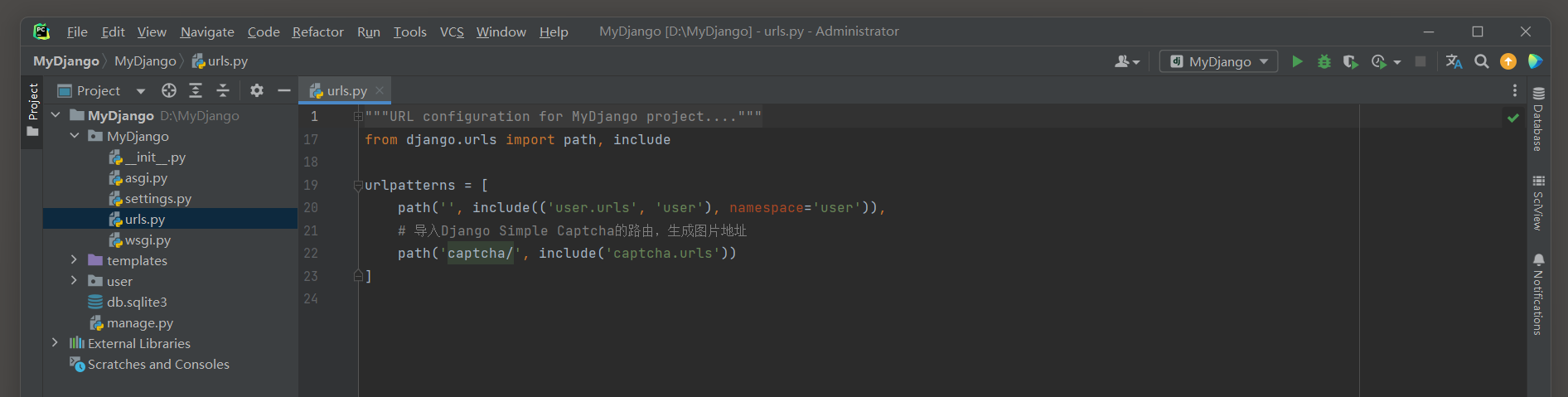Open MyDjango run configuration dropdown
Viewport: 1568px width, 397px height.
(x=1219, y=61)
